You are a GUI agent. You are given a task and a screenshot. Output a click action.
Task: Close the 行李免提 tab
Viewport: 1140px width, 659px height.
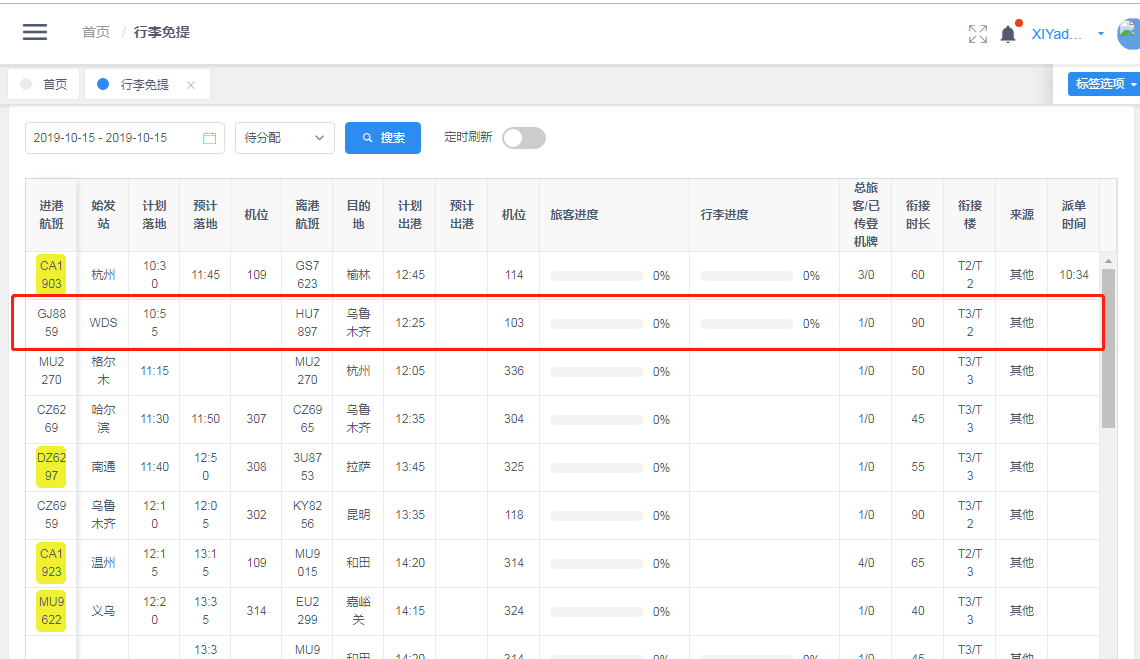[x=190, y=85]
